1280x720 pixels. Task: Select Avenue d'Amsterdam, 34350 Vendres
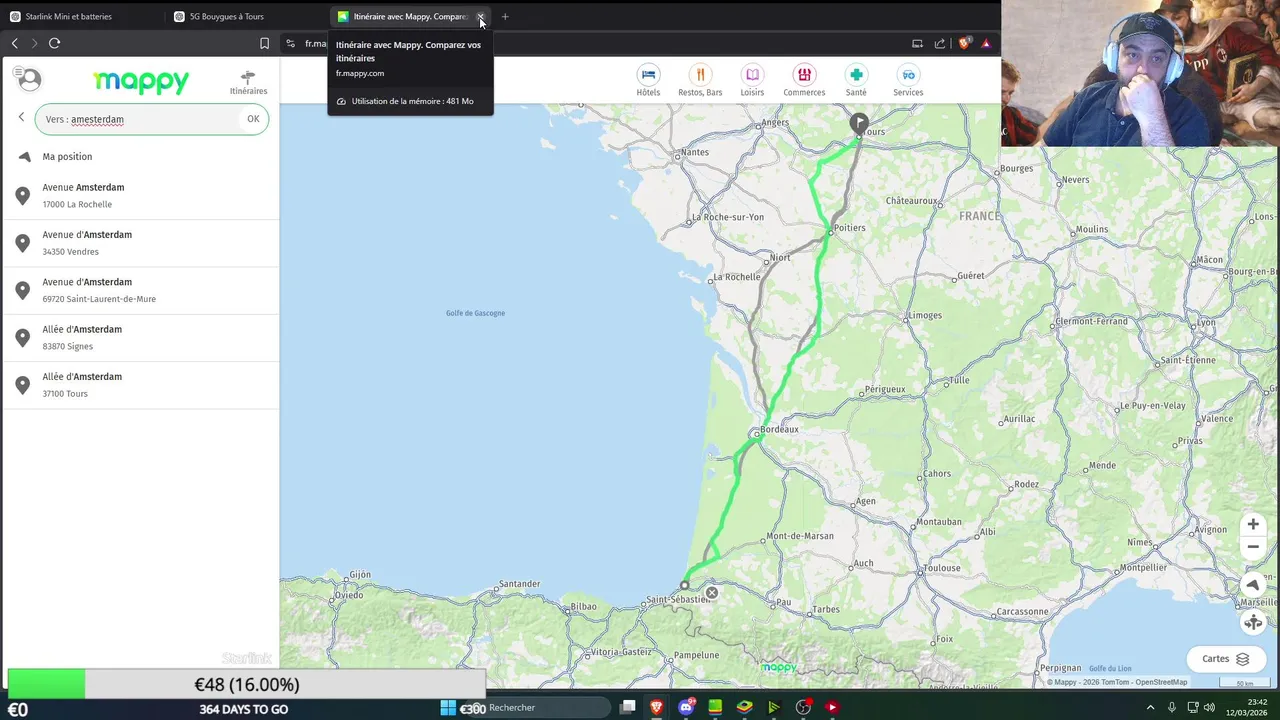coord(141,243)
